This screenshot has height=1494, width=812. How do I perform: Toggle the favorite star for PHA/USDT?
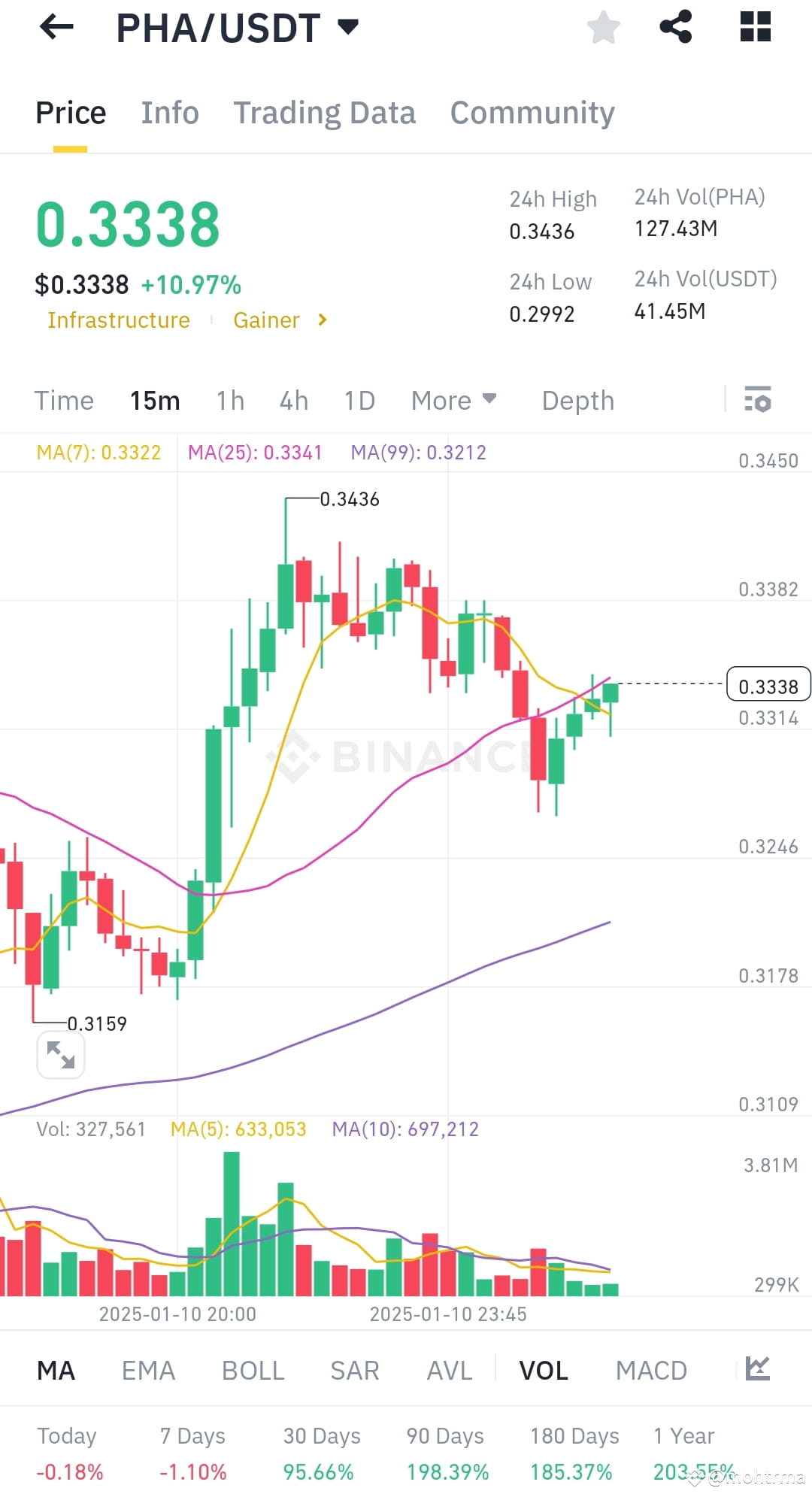tap(603, 27)
